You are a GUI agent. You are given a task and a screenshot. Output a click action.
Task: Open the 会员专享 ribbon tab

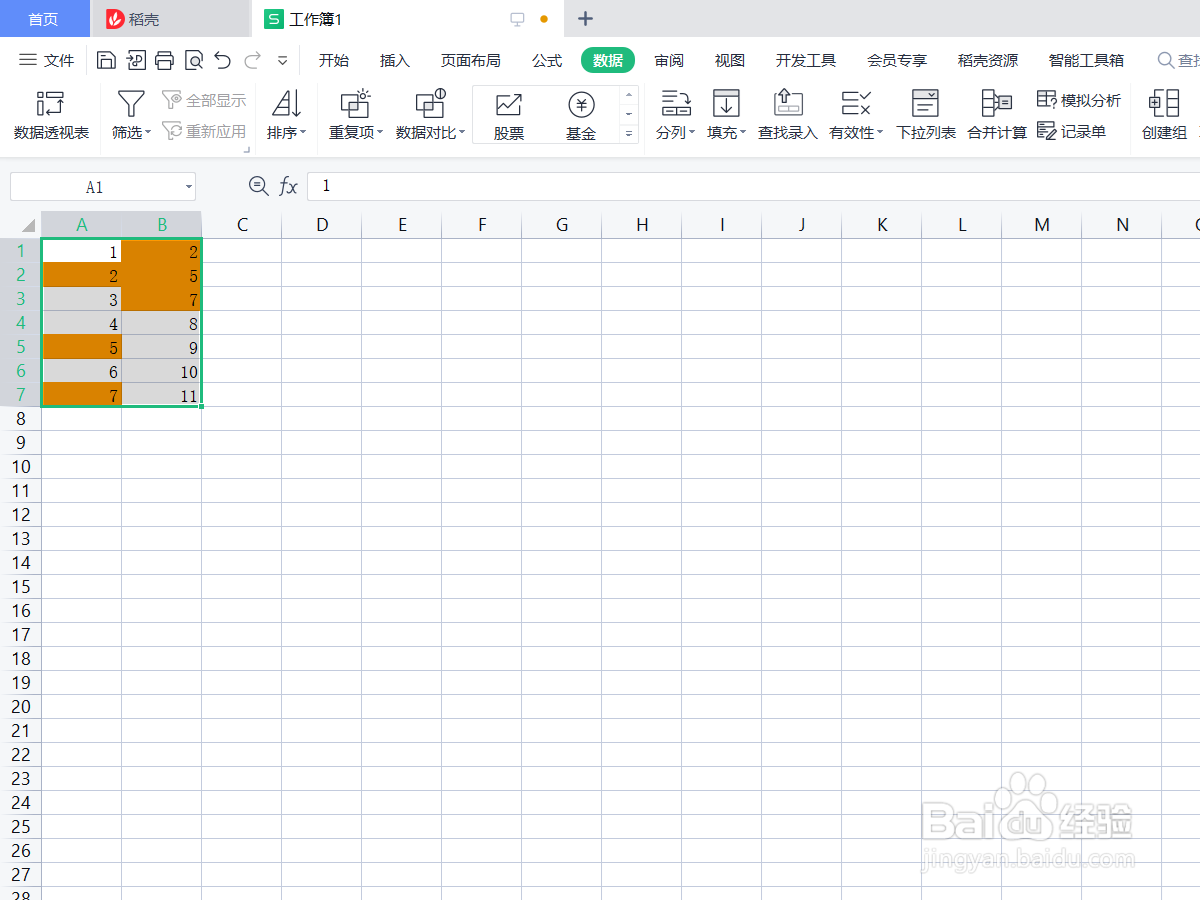(x=897, y=61)
